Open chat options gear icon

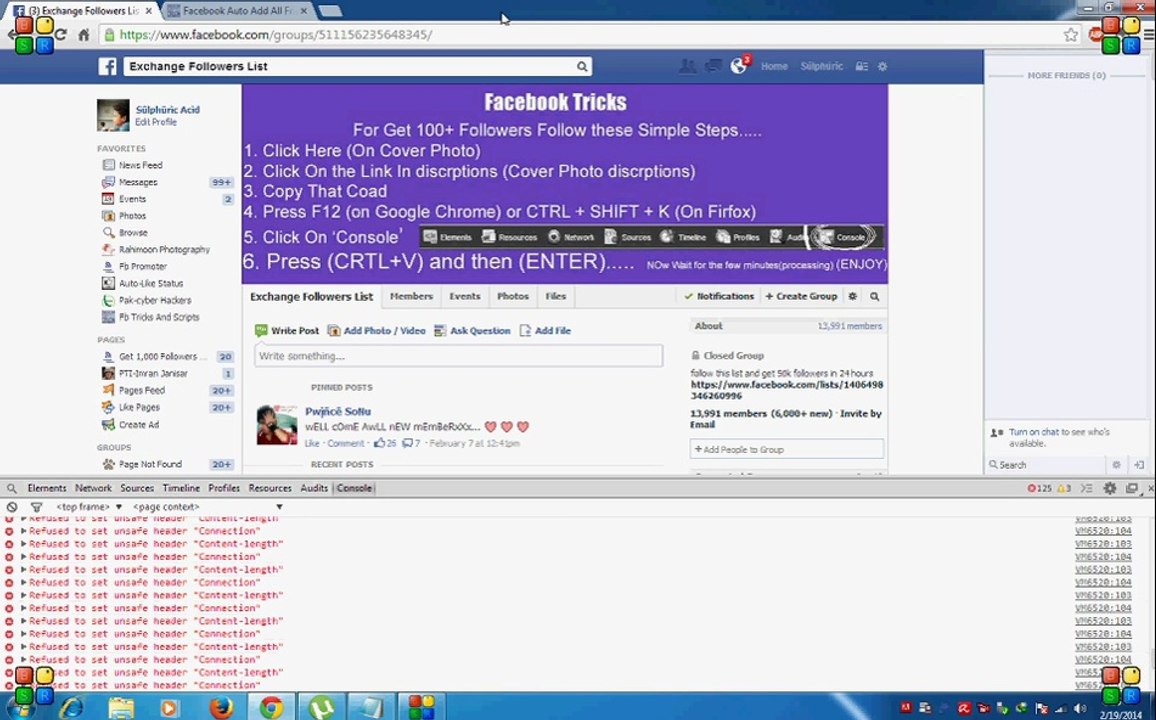tap(1116, 465)
